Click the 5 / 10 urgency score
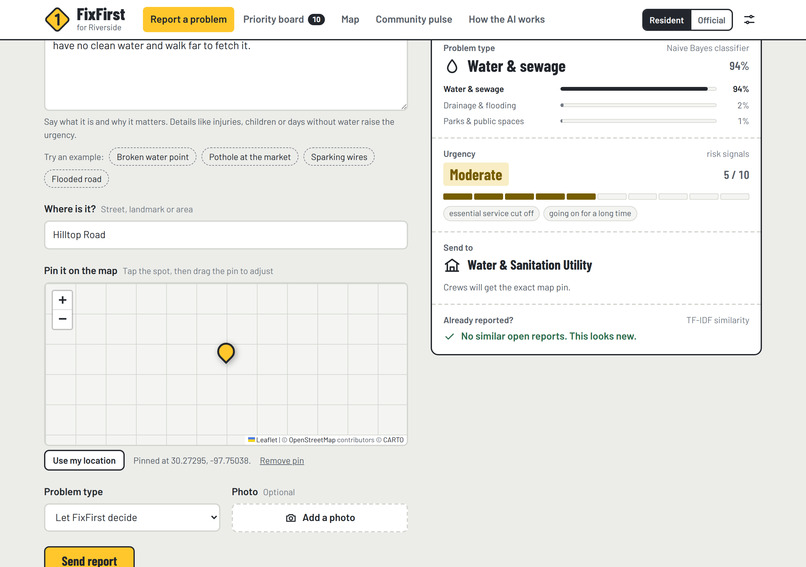The width and height of the screenshot is (806, 567). pyautogui.click(x=736, y=175)
